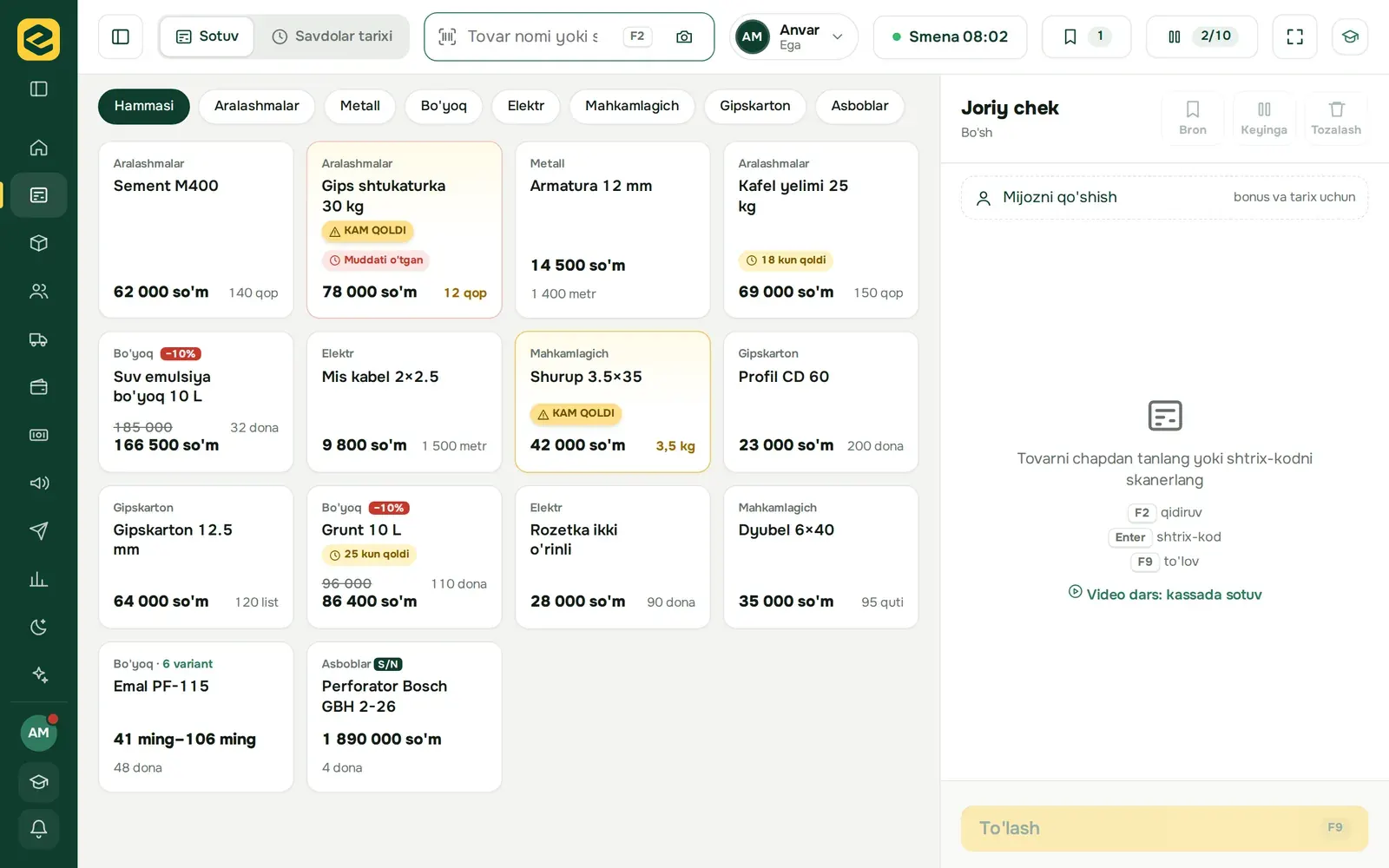Open the sales register icon in sidebar

[38, 195]
